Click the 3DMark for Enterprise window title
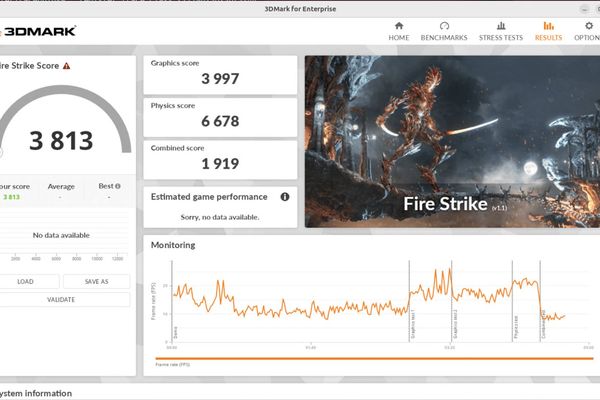This screenshot has height=400, width=600. [x=300, y=9]
